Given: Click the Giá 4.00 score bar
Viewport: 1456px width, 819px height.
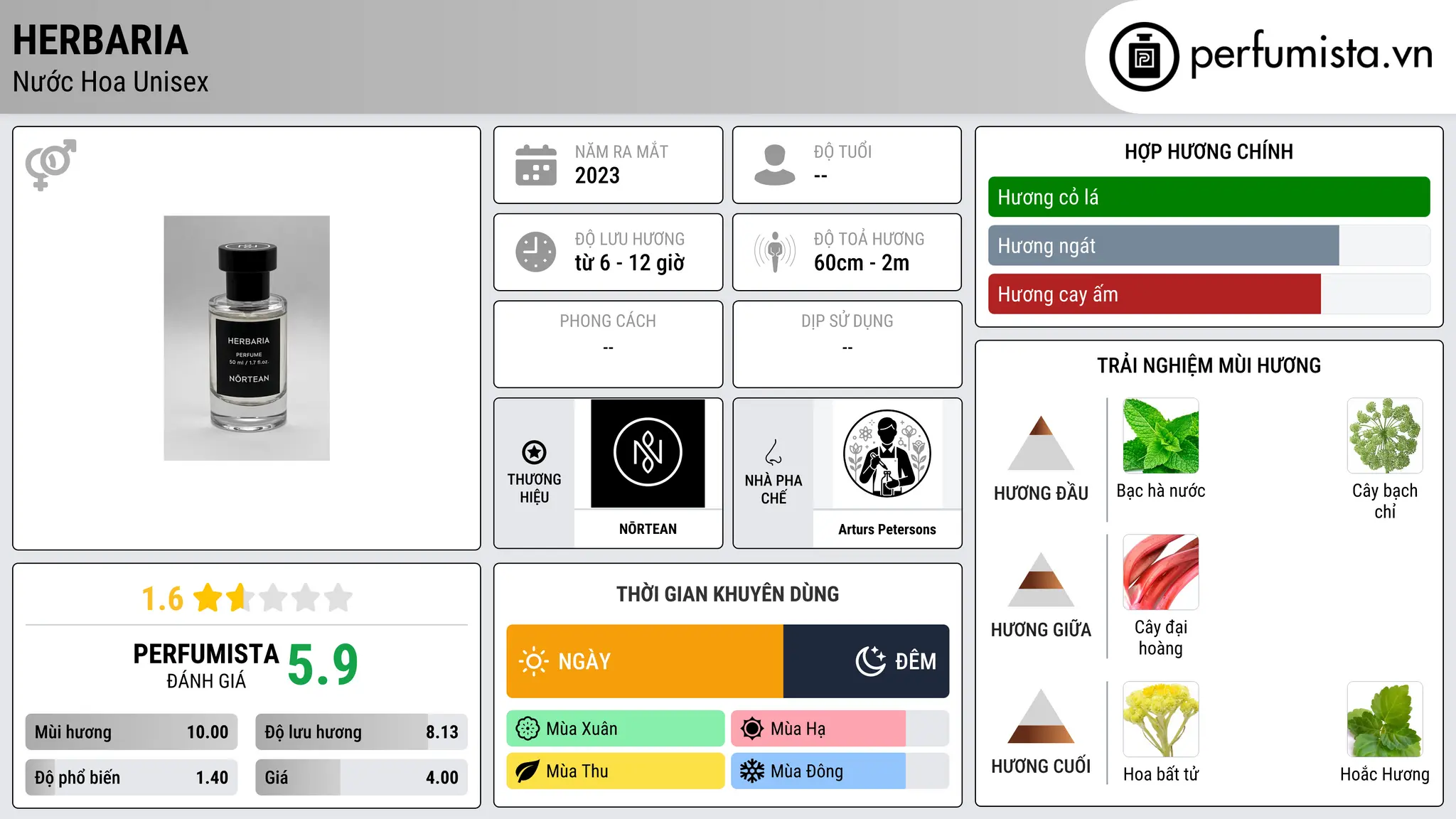Looking at the screenshot, I should [x=361, y=778].
